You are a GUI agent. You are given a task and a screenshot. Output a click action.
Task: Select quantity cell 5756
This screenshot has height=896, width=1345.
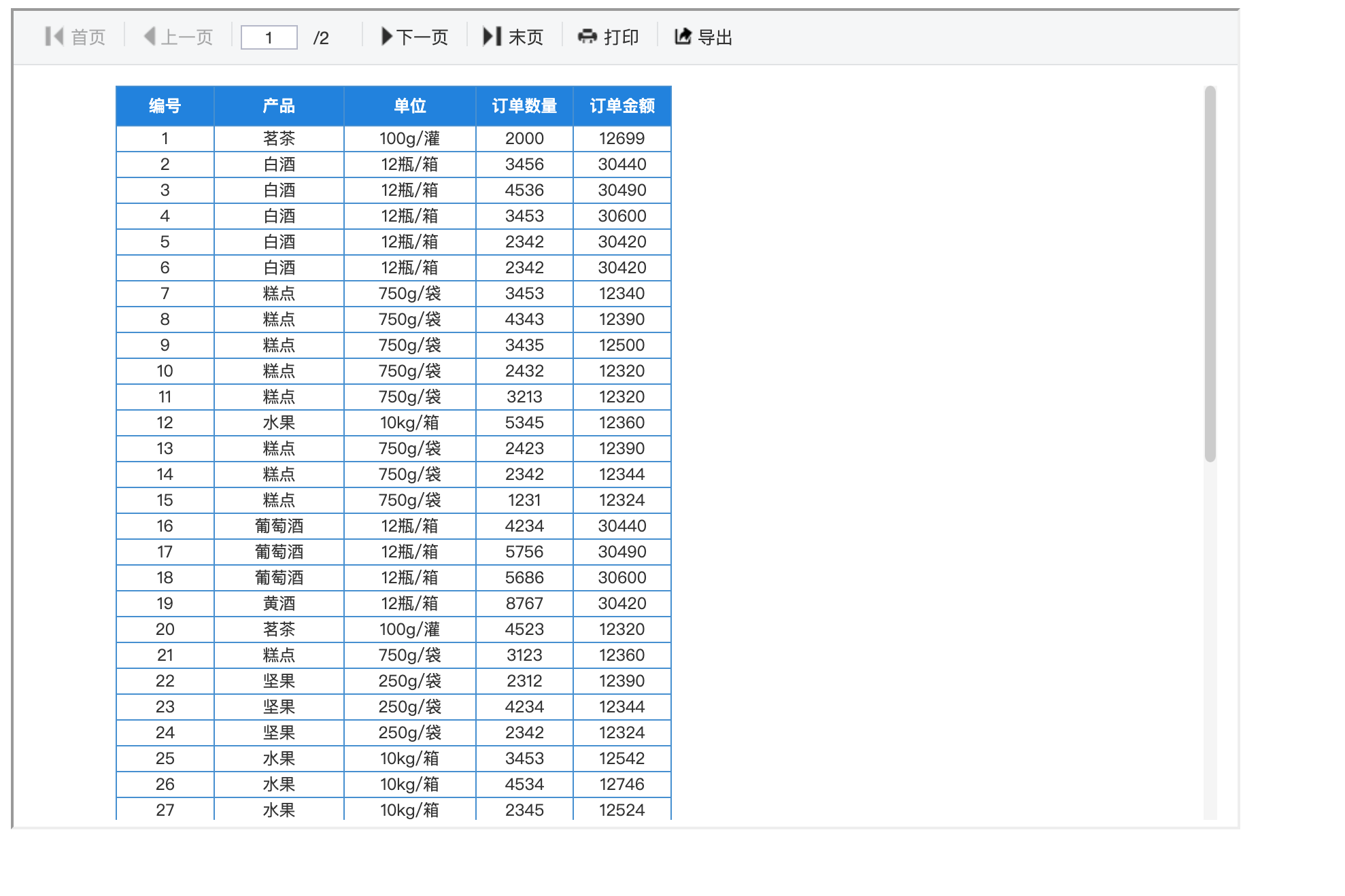pos(524,552)
